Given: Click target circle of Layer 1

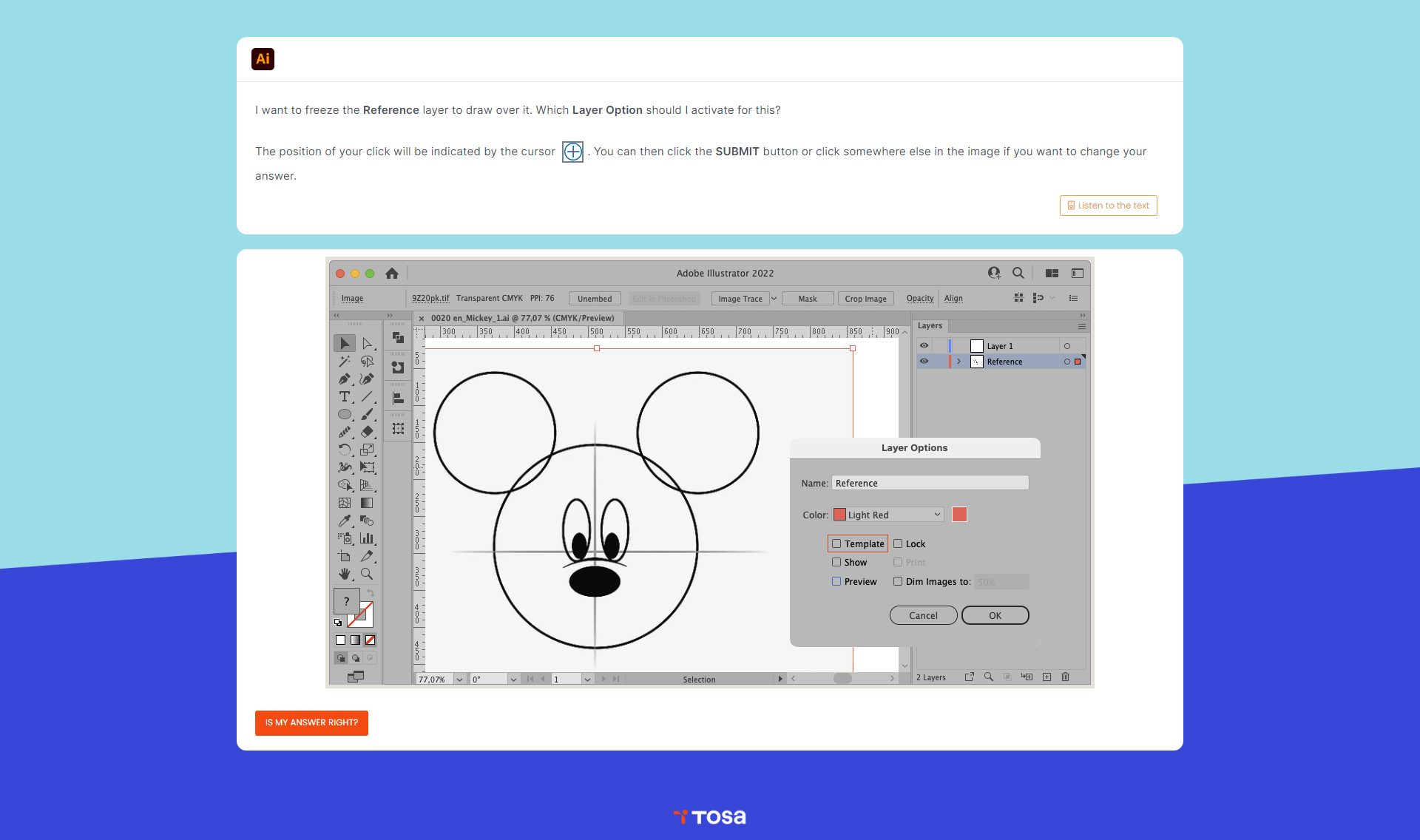Looking at the screenshot, I should point(1066,346).
